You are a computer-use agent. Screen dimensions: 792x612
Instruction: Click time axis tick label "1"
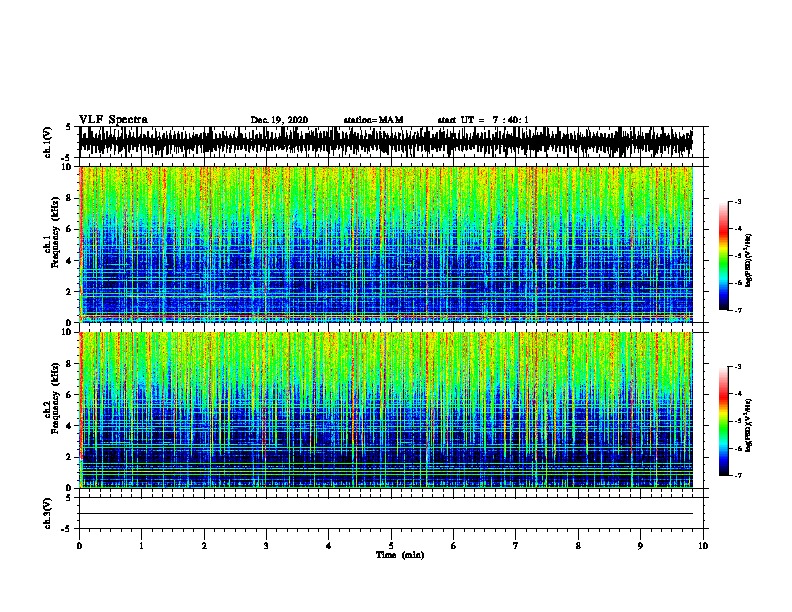(x=142, y=546)
